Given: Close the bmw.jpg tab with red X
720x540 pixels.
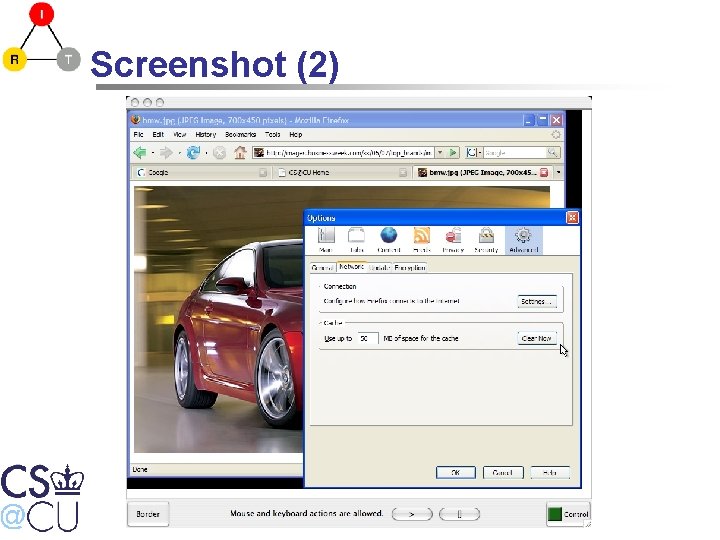Looking at the screenshot, I should coord(544,173).
